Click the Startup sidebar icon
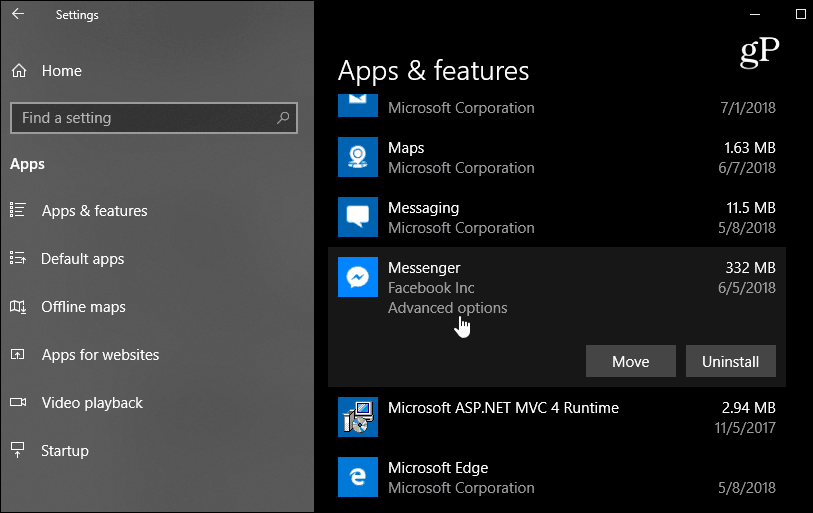This screenshot has height=513, width=813. click(x=18, y=450)
